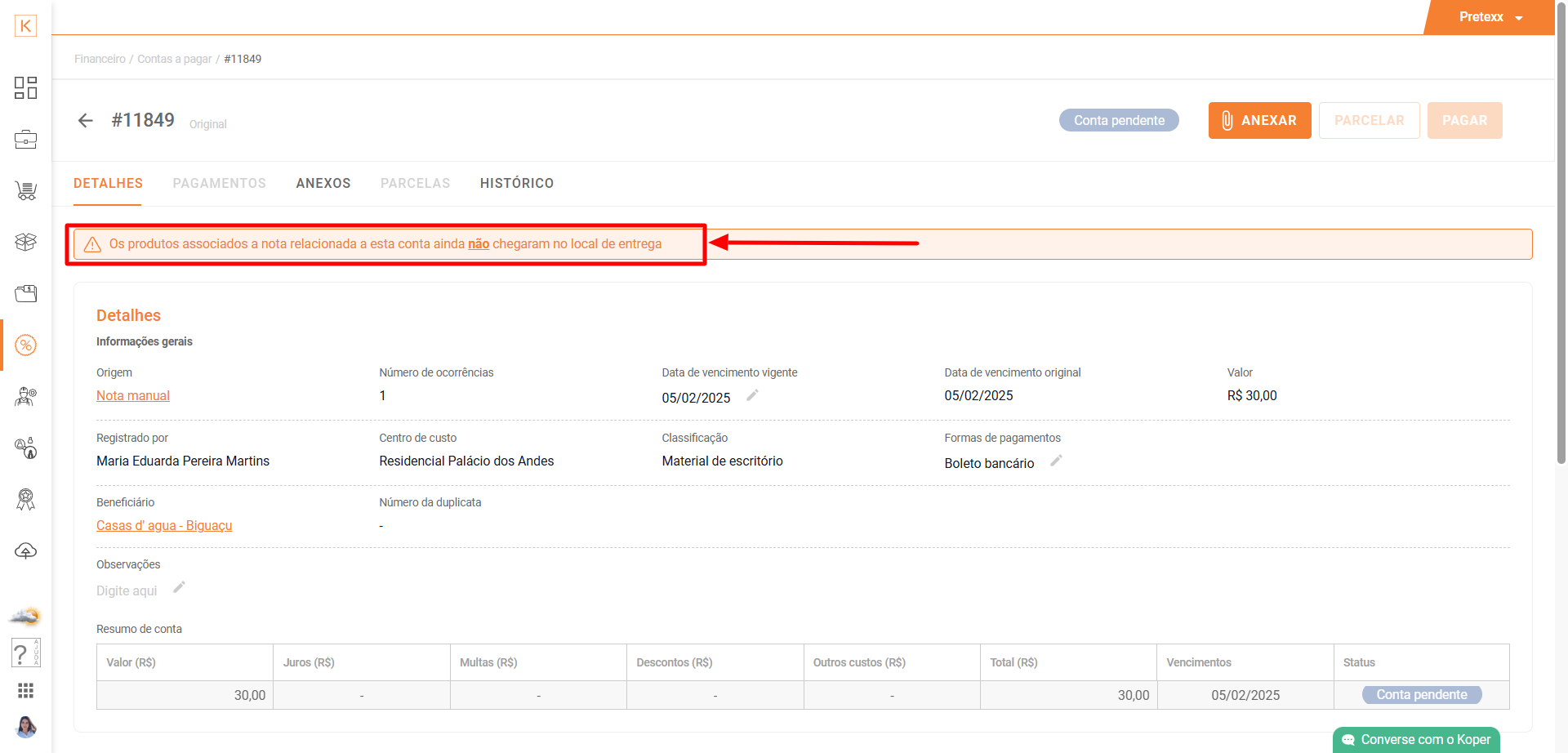This screenshot has height=753, width=1568.
Task: Click the cloud upload sidebar icon
Action: coord(25,550)
